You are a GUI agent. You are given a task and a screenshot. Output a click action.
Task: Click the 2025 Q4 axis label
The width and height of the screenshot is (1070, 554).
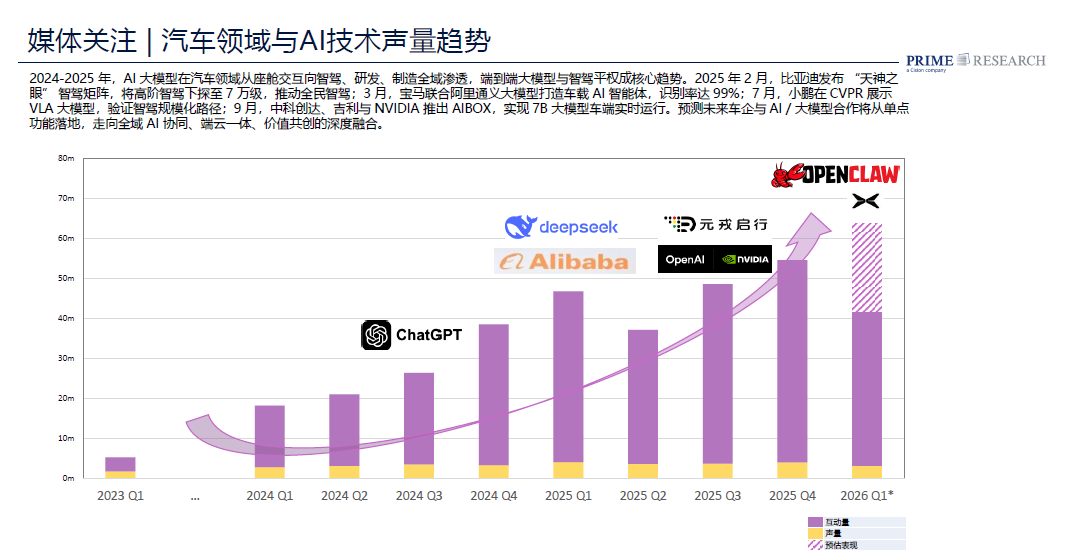click(792, 496)
